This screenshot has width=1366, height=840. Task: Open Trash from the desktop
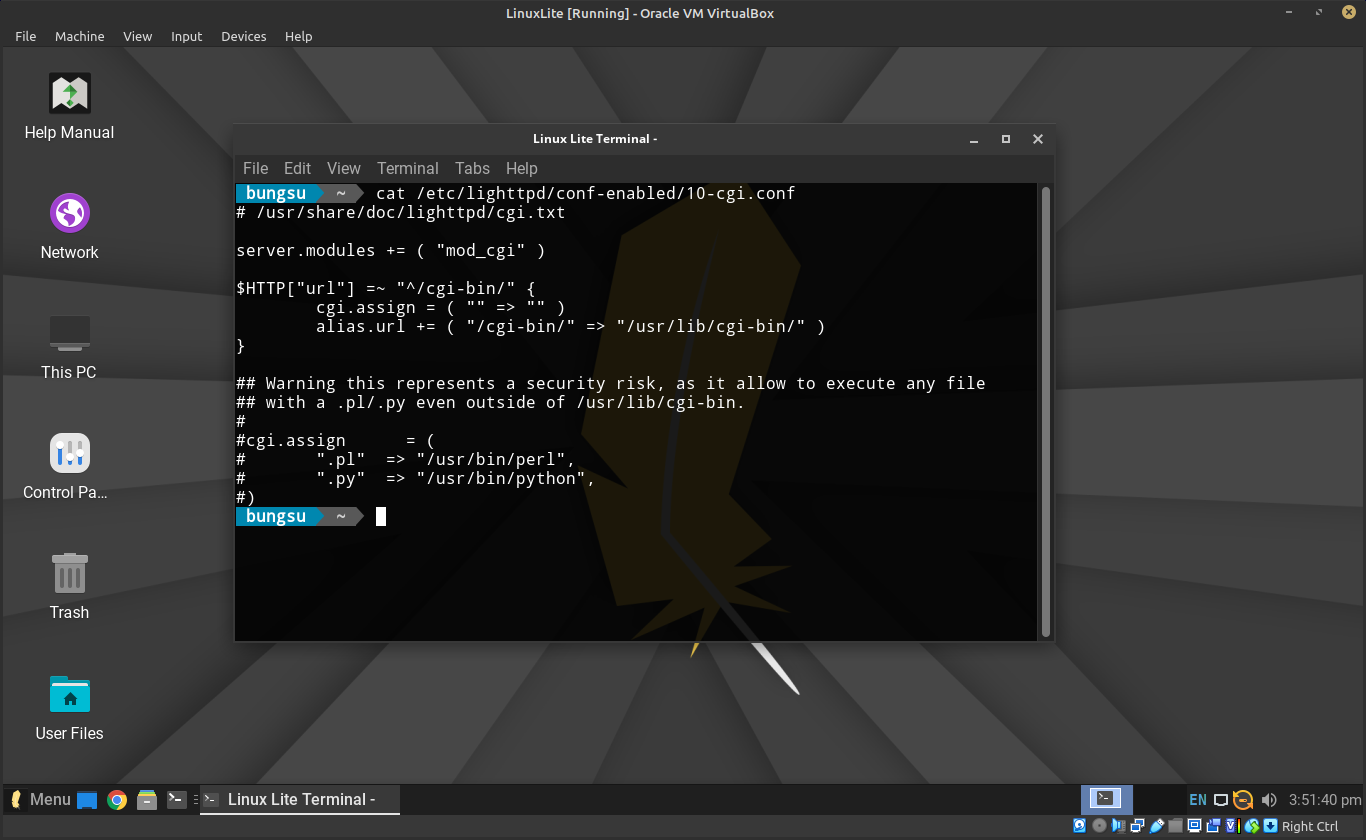pyautogui.click(x=68, y=585)
